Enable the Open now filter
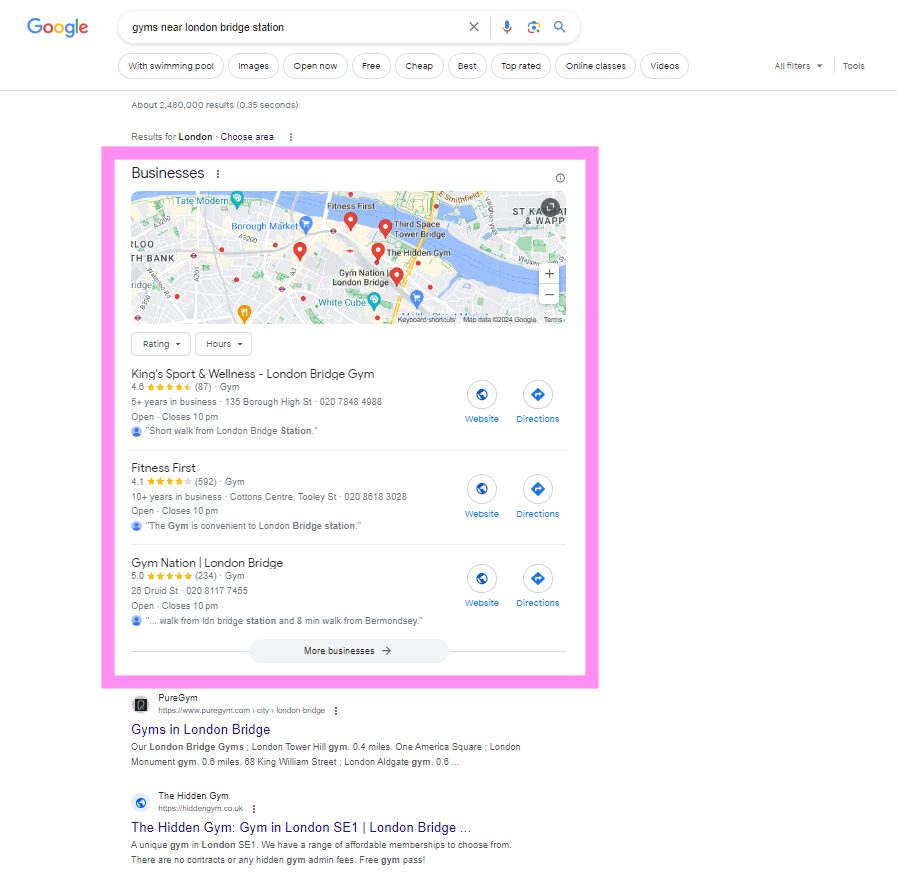The width and height of the screenshot is (897, 874). click(315, 66)
